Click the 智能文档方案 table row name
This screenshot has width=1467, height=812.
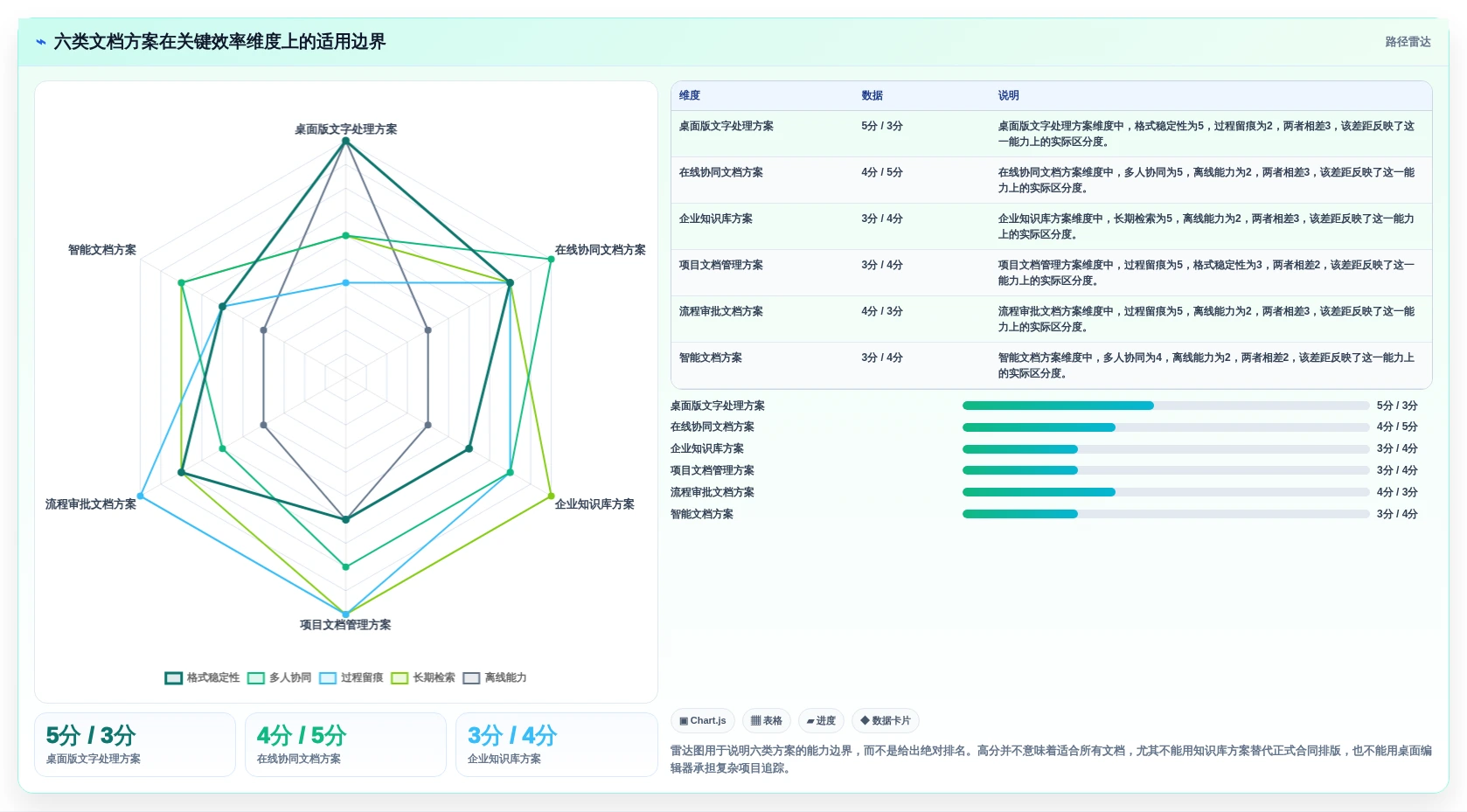pos(711,357)
